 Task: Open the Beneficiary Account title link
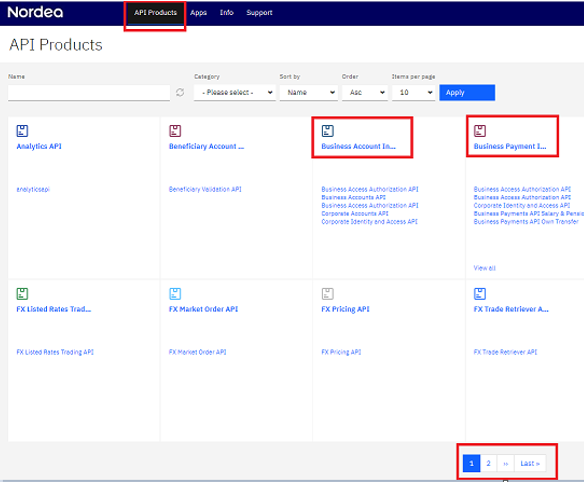(x=206, y=146)
